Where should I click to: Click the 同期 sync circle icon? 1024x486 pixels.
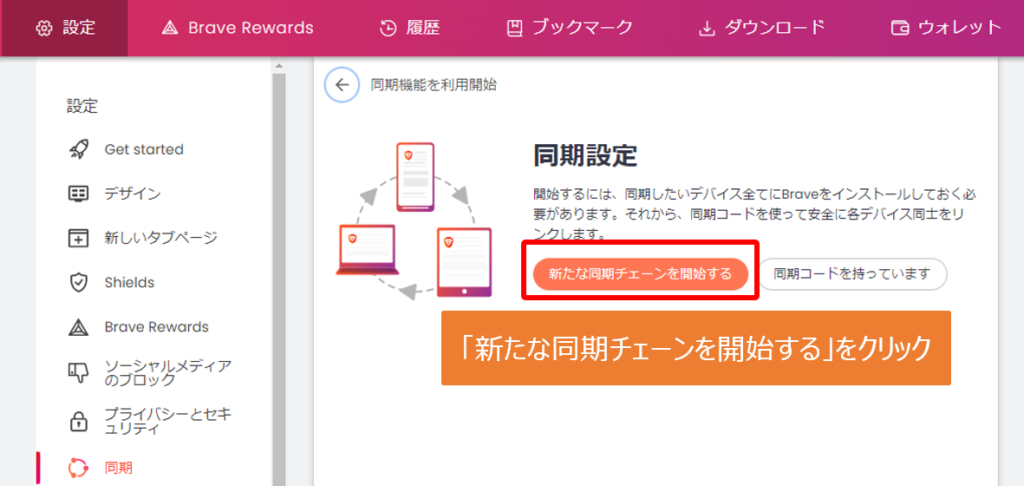[x=78, y=468]
